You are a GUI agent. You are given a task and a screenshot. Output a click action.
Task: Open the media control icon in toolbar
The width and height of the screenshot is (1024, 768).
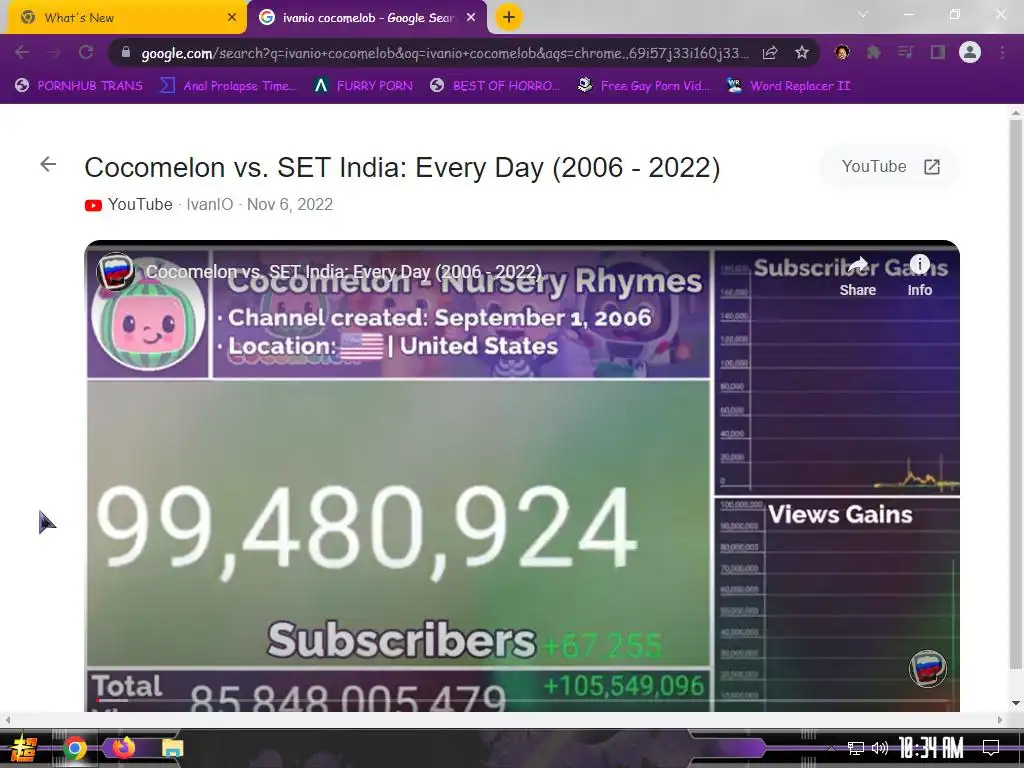click(905, 52)
